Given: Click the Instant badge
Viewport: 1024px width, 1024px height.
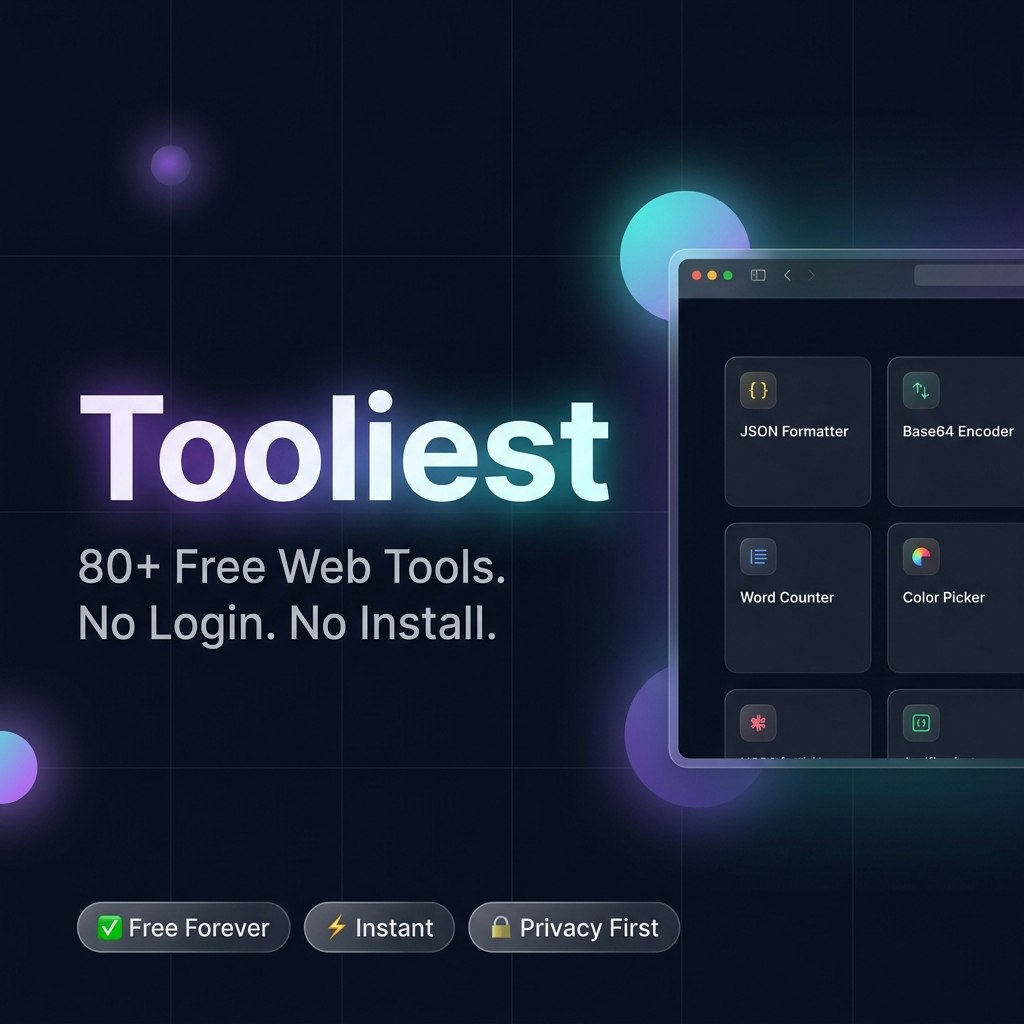Looking at the screenshot, I should click(379, 927).
